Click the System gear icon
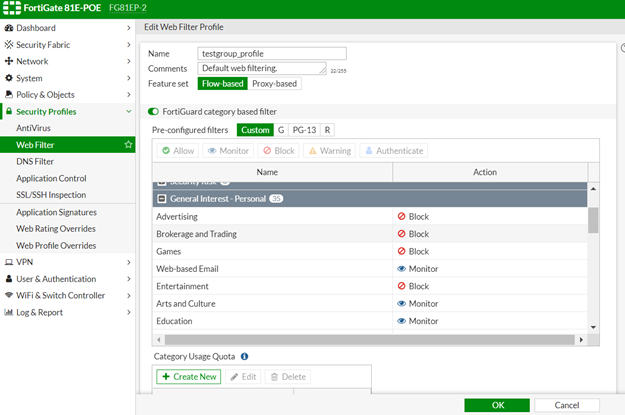 9,78
